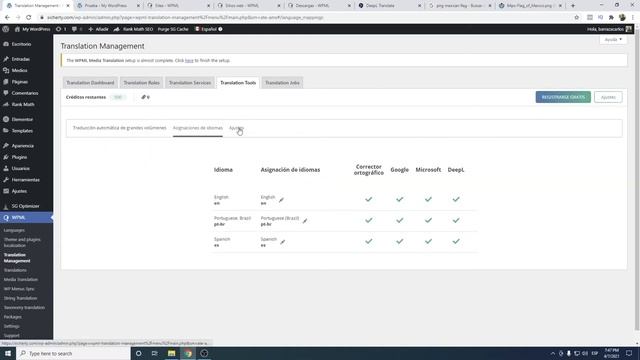Click the updates counter icon
The image size is (640, 360).
61,29
